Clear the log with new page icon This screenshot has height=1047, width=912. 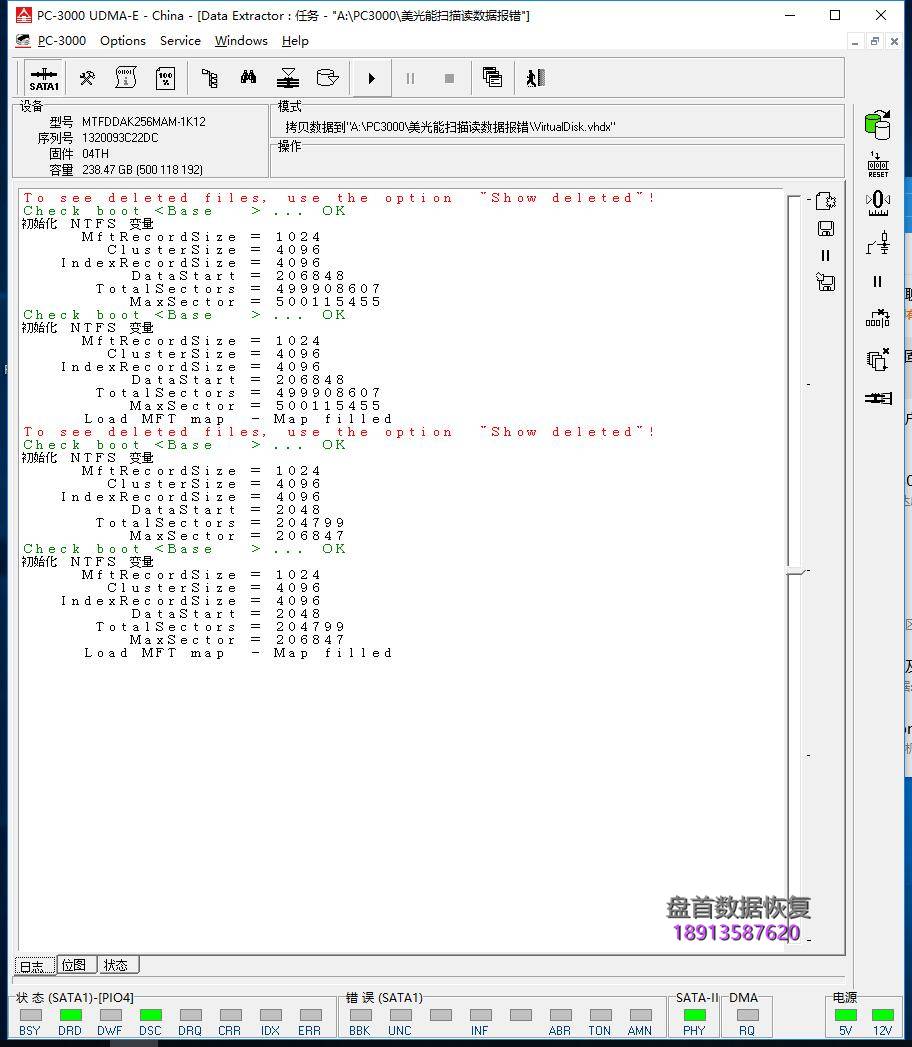(x=826, y=201)
